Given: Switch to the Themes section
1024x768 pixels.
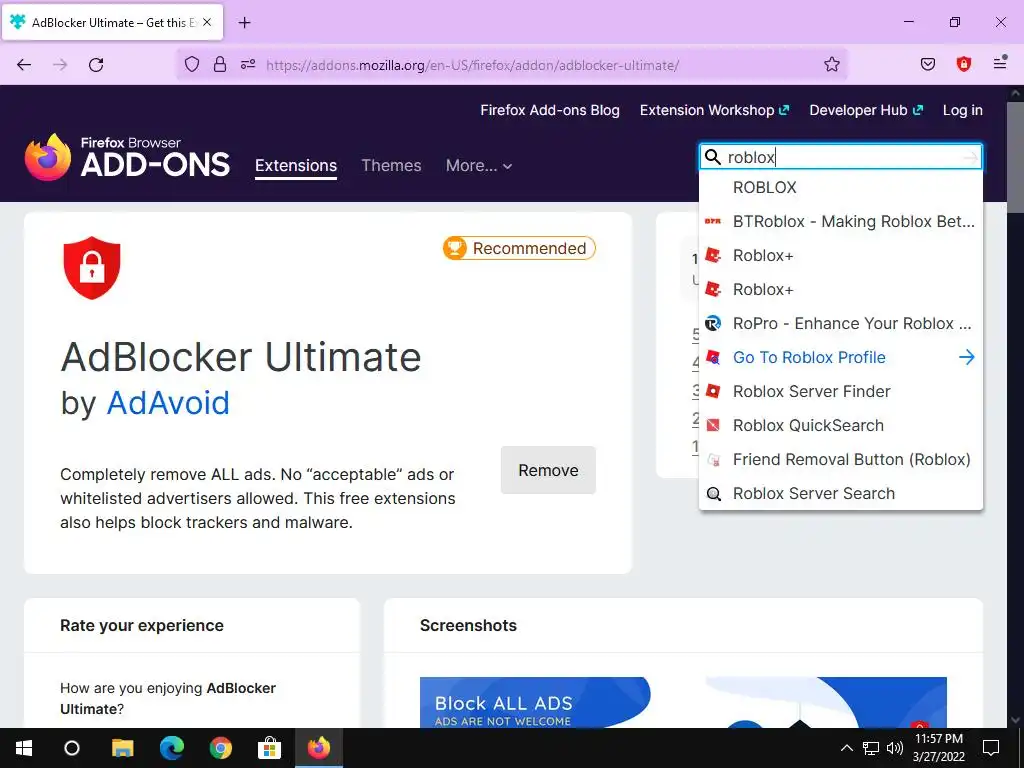Looking at the screenshot, I should [391, 166].
